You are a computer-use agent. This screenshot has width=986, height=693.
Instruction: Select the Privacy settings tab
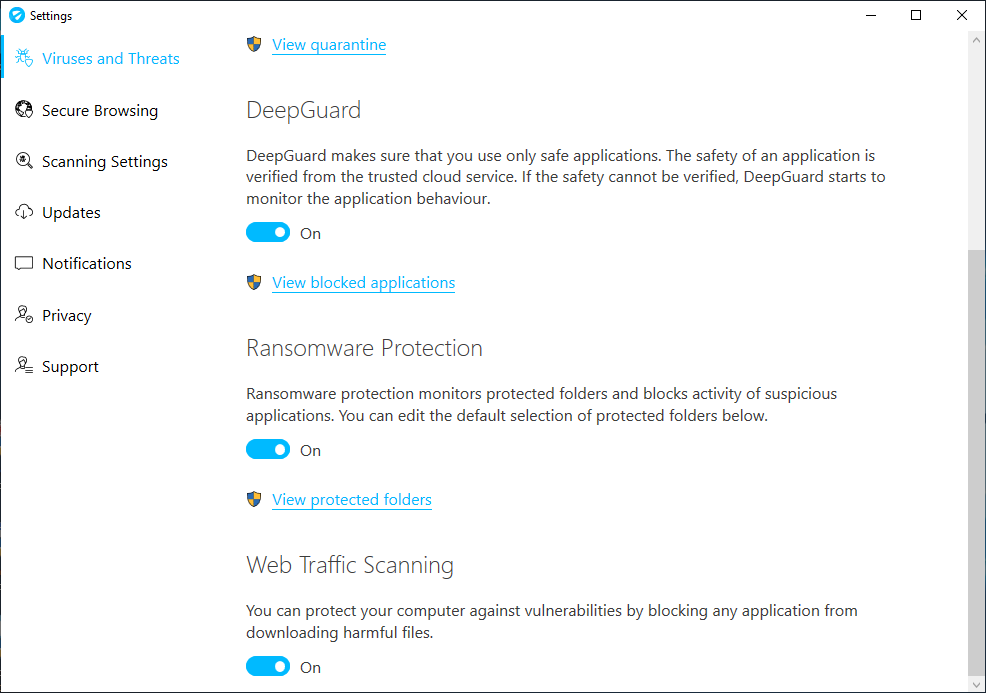click(x=67, y=316)
